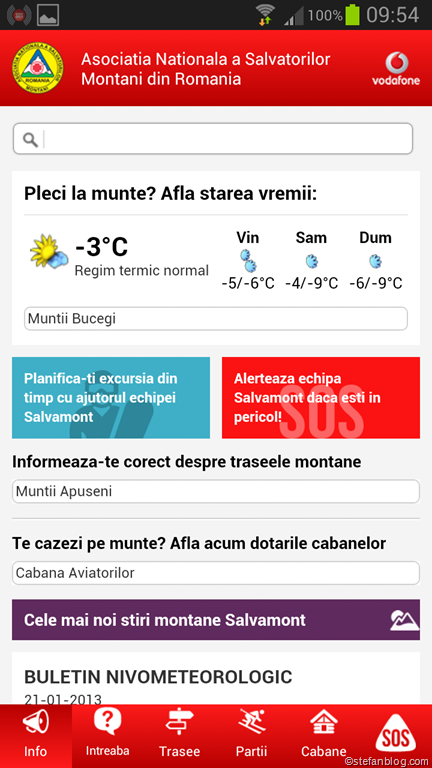Tap the search magnifier icon
This screenshot has width=432, height=768.
(x=30, y=140)
